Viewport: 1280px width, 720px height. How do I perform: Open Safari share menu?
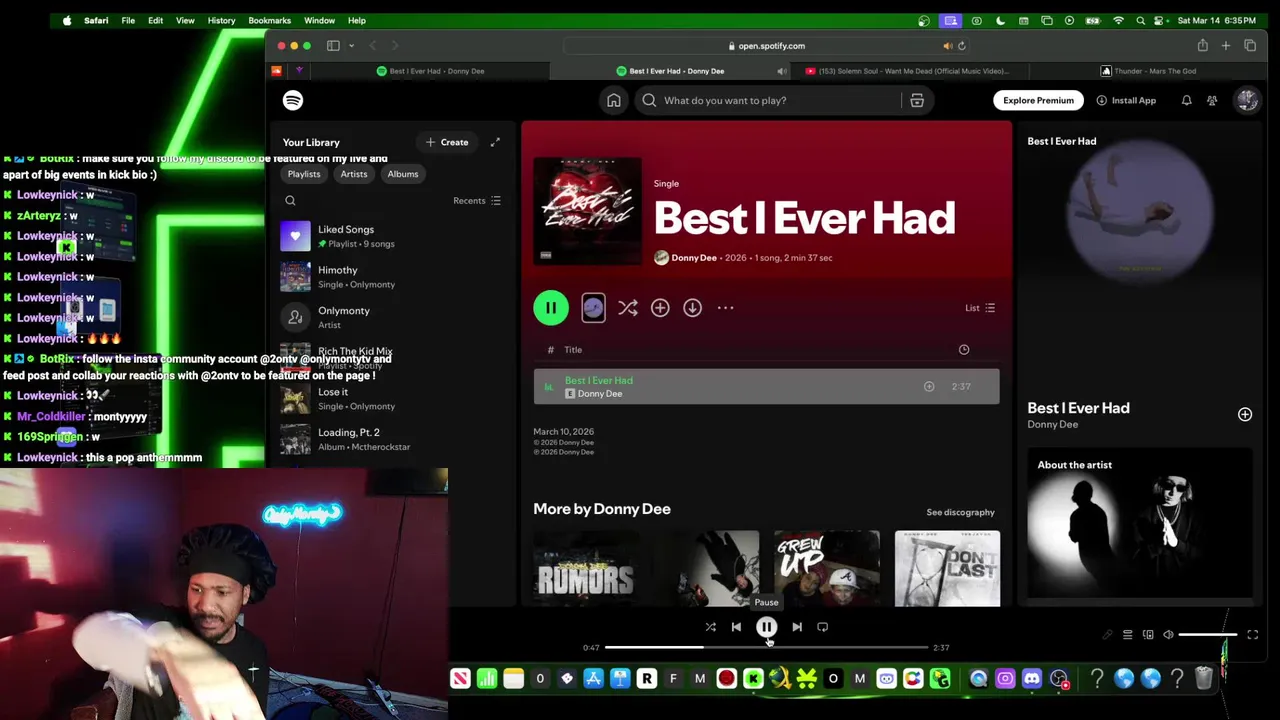1202,46
